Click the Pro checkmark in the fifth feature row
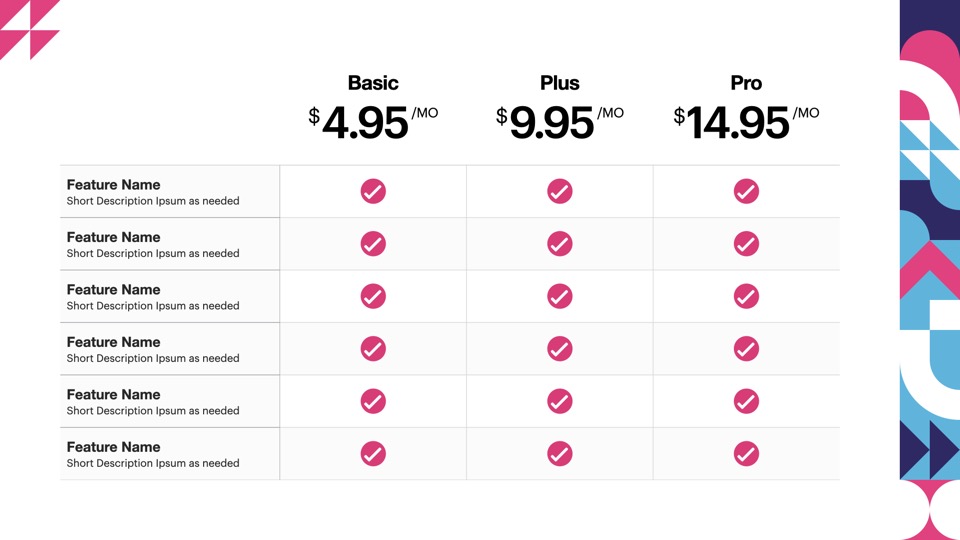 pyautogui.click(x=746, y=401)
